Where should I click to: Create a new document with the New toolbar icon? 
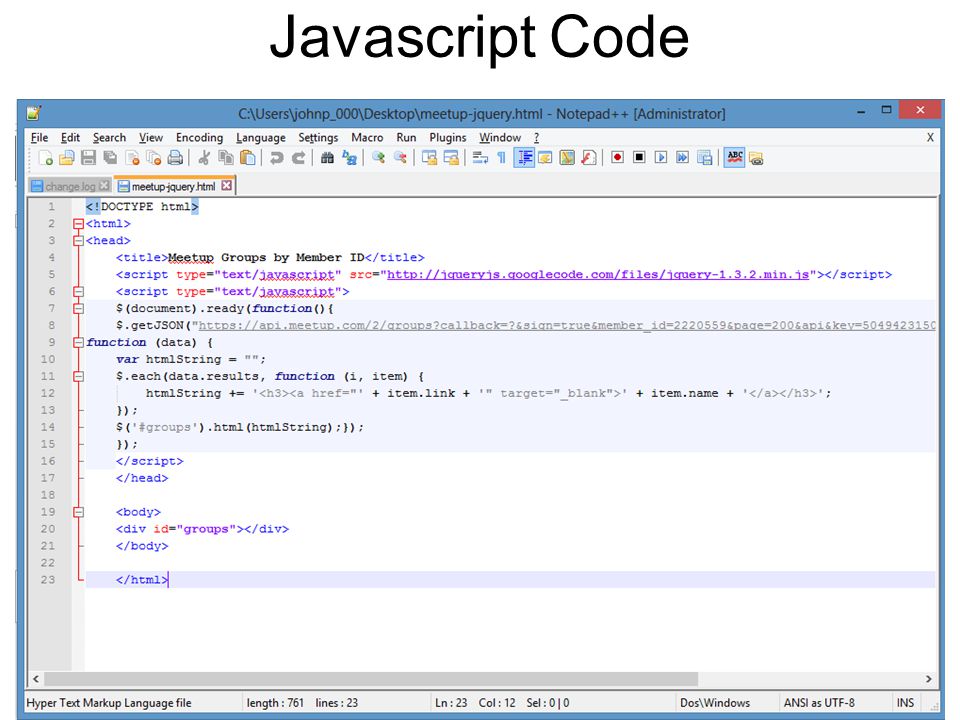click(45, 158)
